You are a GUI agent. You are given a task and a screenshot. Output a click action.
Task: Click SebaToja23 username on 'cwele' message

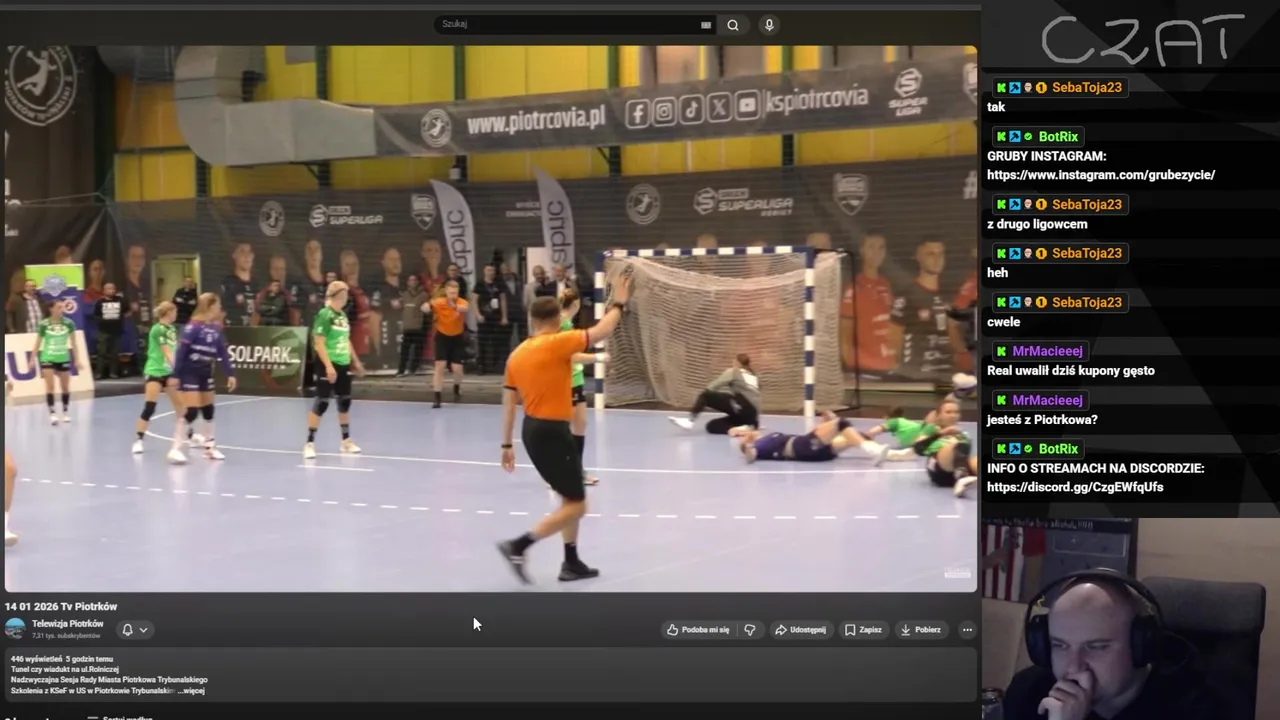coord(1087,302)
